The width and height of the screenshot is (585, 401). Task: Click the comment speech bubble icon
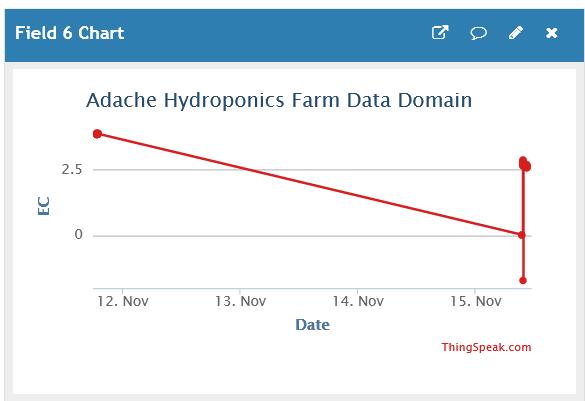[478, 33]
